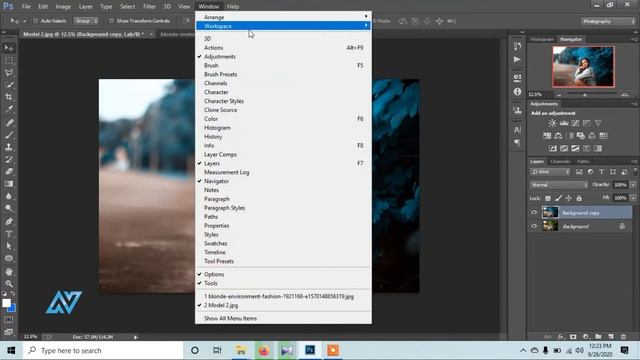Click the foreground color swatch
This screenshot has height=360, width=640.
6,303
